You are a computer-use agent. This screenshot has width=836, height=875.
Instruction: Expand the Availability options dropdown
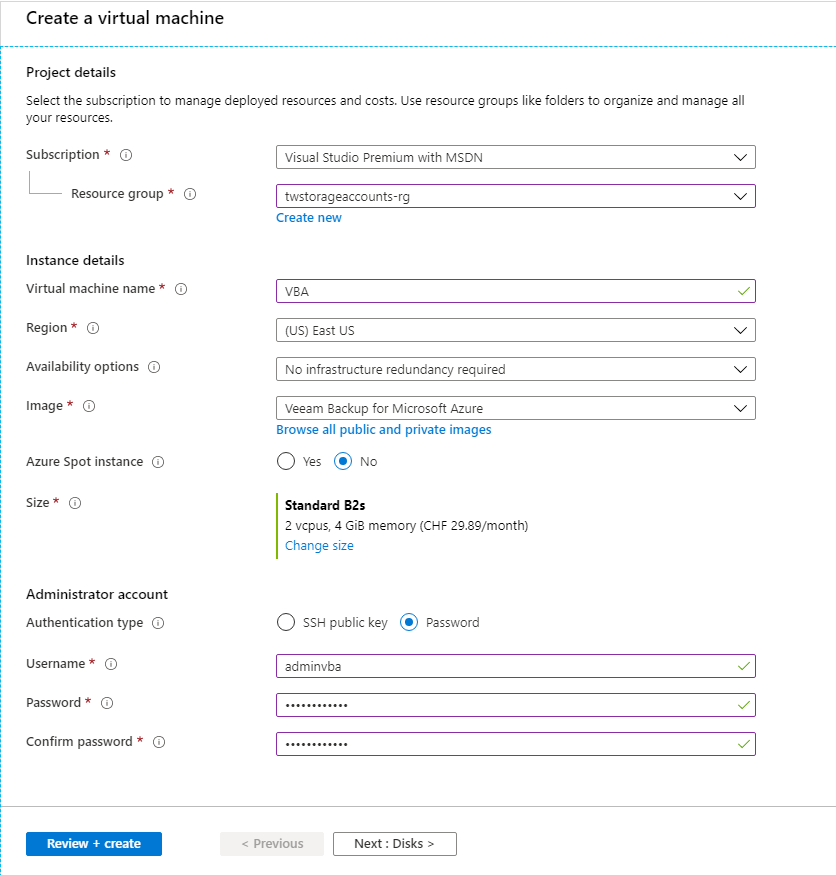[x=515, y=369]
